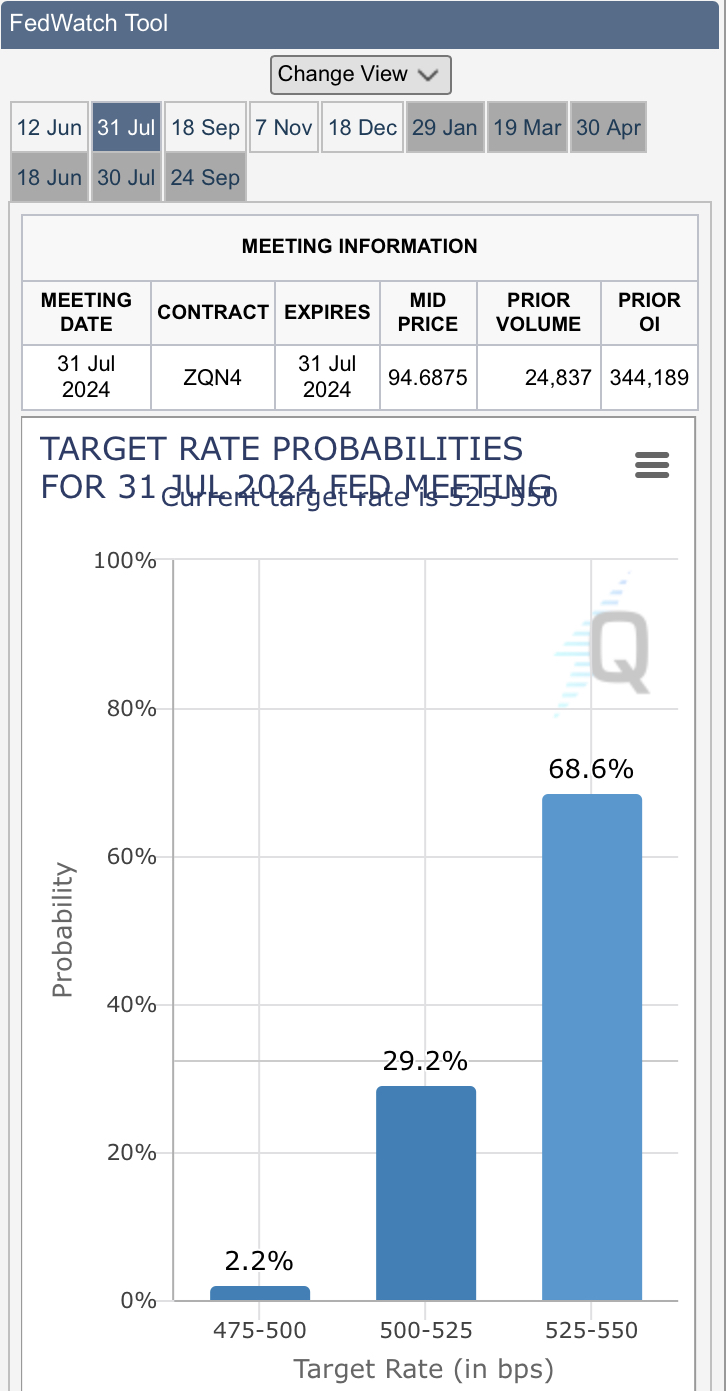Click the PRIOR OI column header
This screenshot has width=728, height=1391.
pyautogui.click(x=650, y=312)
